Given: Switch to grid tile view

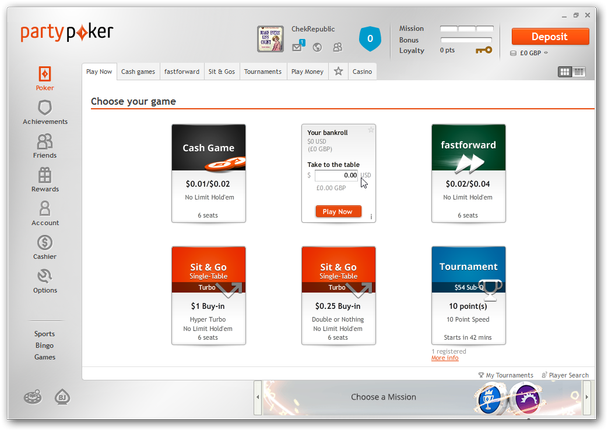Looking at the screenshot, I should pos(565,72).
